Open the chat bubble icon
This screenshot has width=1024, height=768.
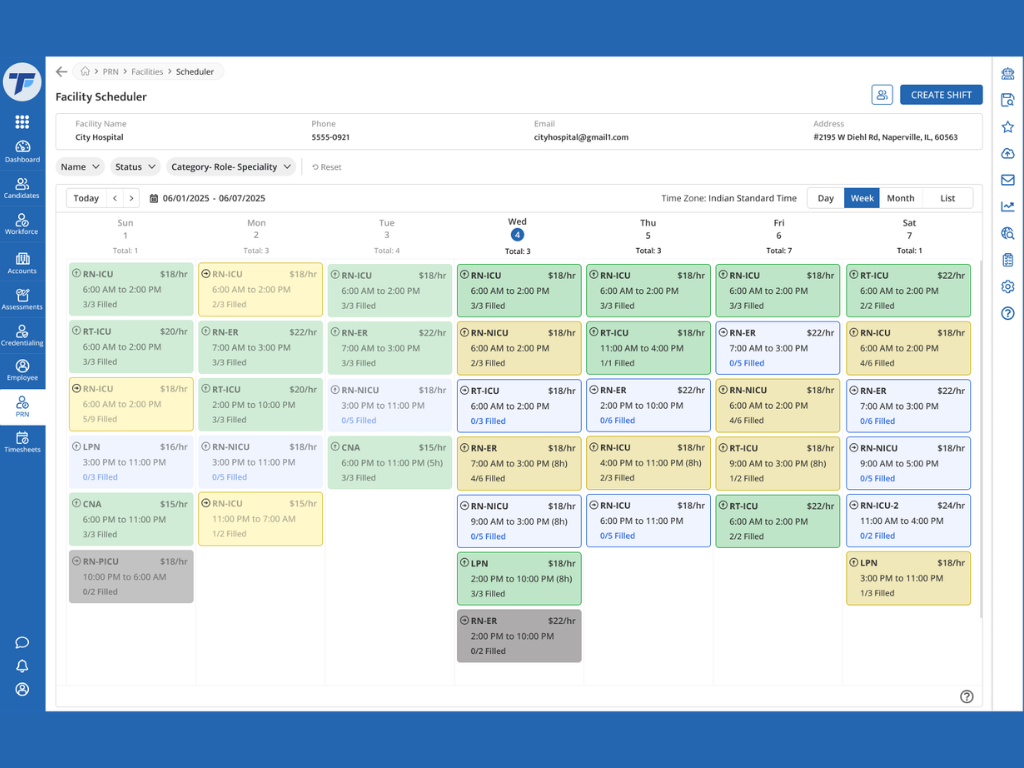[x=22, y=642]
